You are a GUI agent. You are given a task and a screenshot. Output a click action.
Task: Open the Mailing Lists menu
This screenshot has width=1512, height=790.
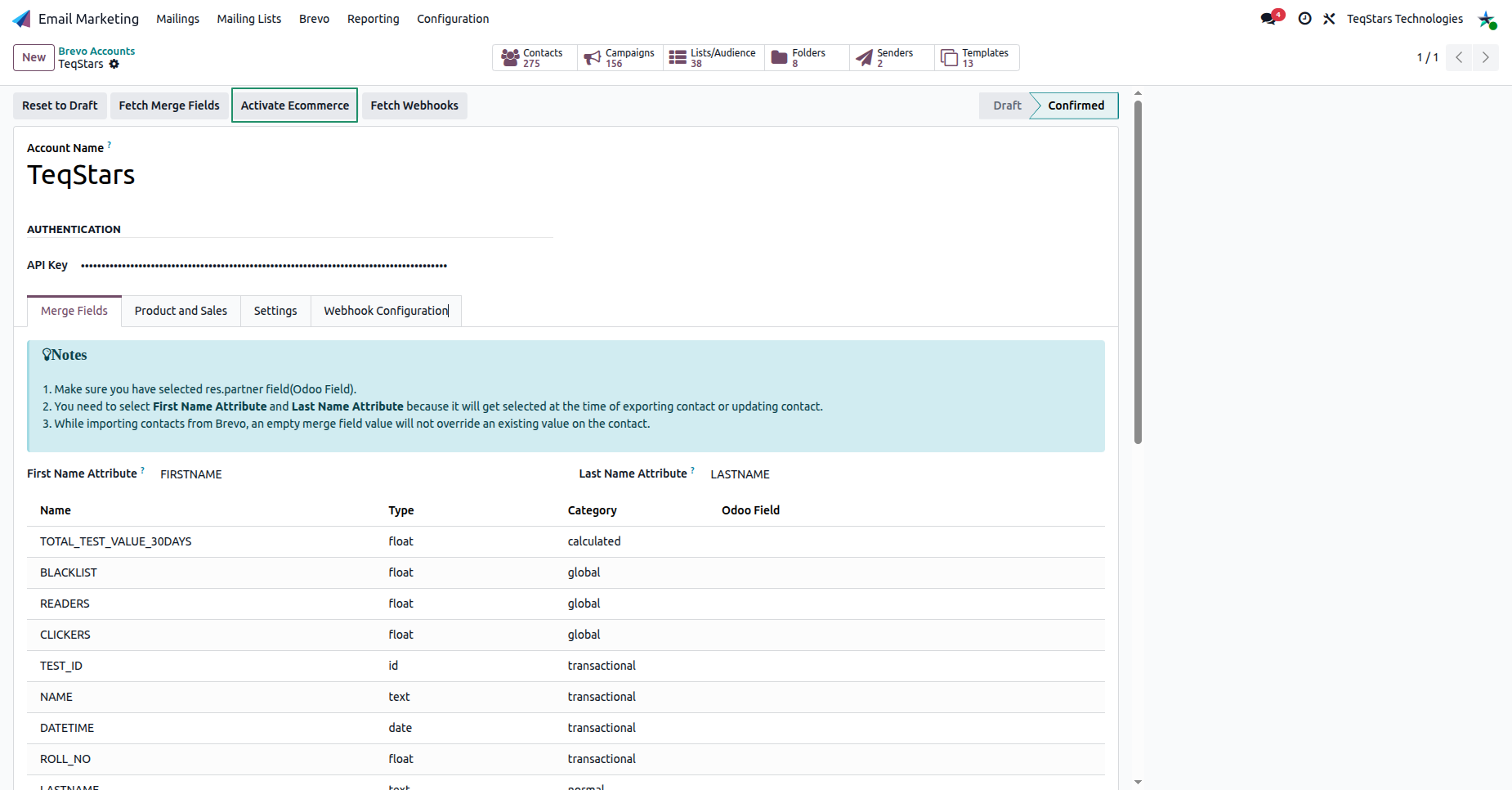248,19
